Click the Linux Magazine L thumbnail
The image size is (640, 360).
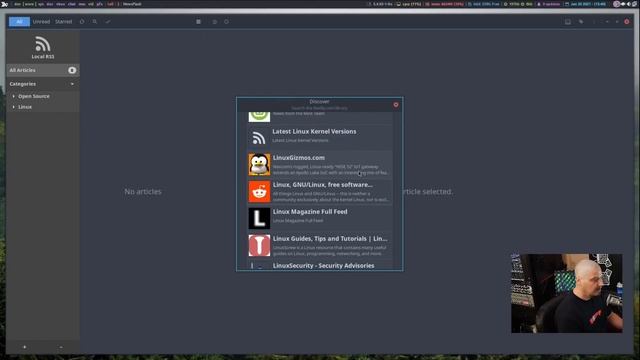pyautogui.click(x=259, y=218)
